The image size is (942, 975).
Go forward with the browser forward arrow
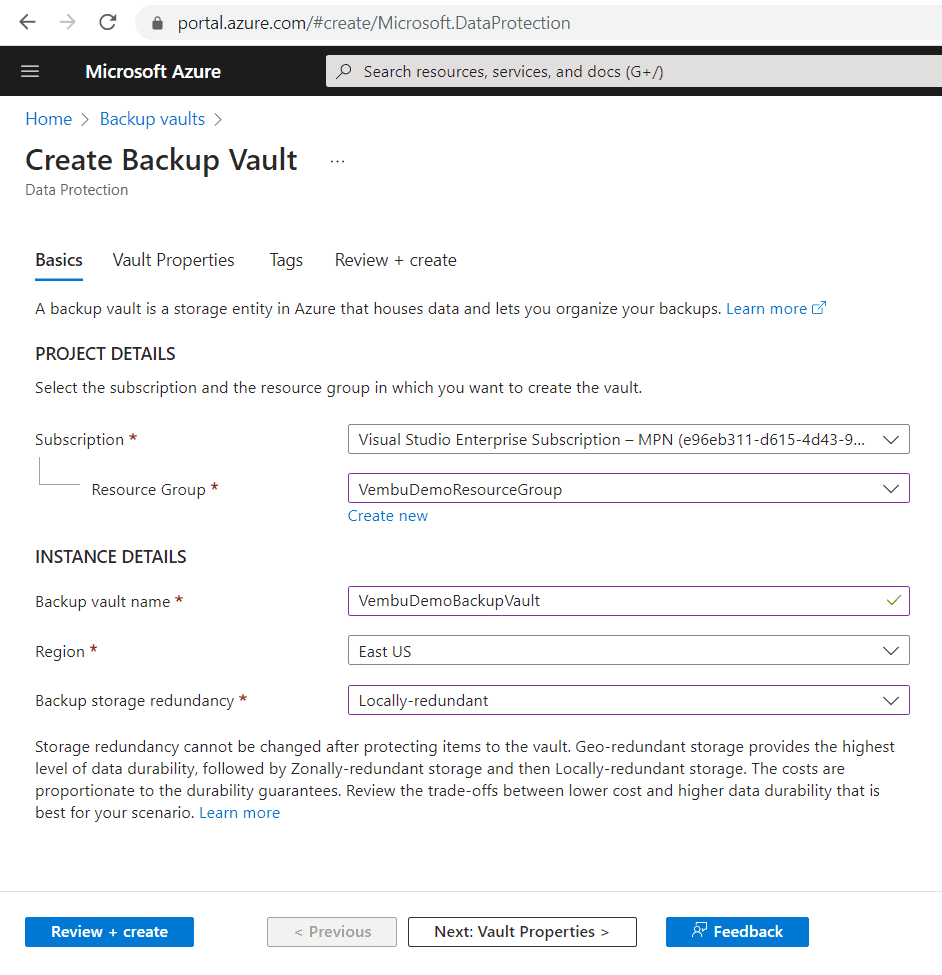[x=67, y=22]
